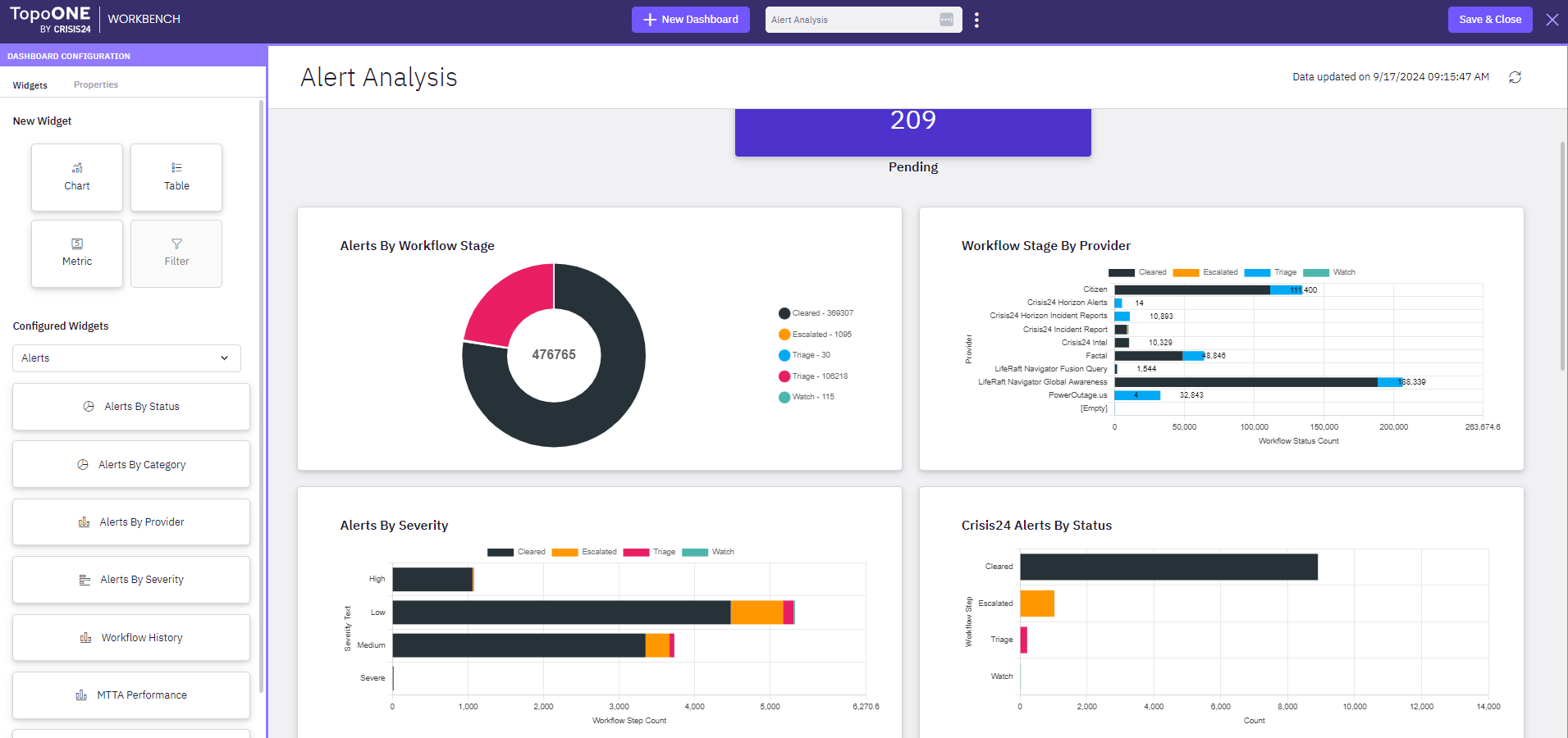Toggle Watch legend in Workflow Stage By Provider
Viewport: 1568px width, 738px height.
tap(1329, 272)
